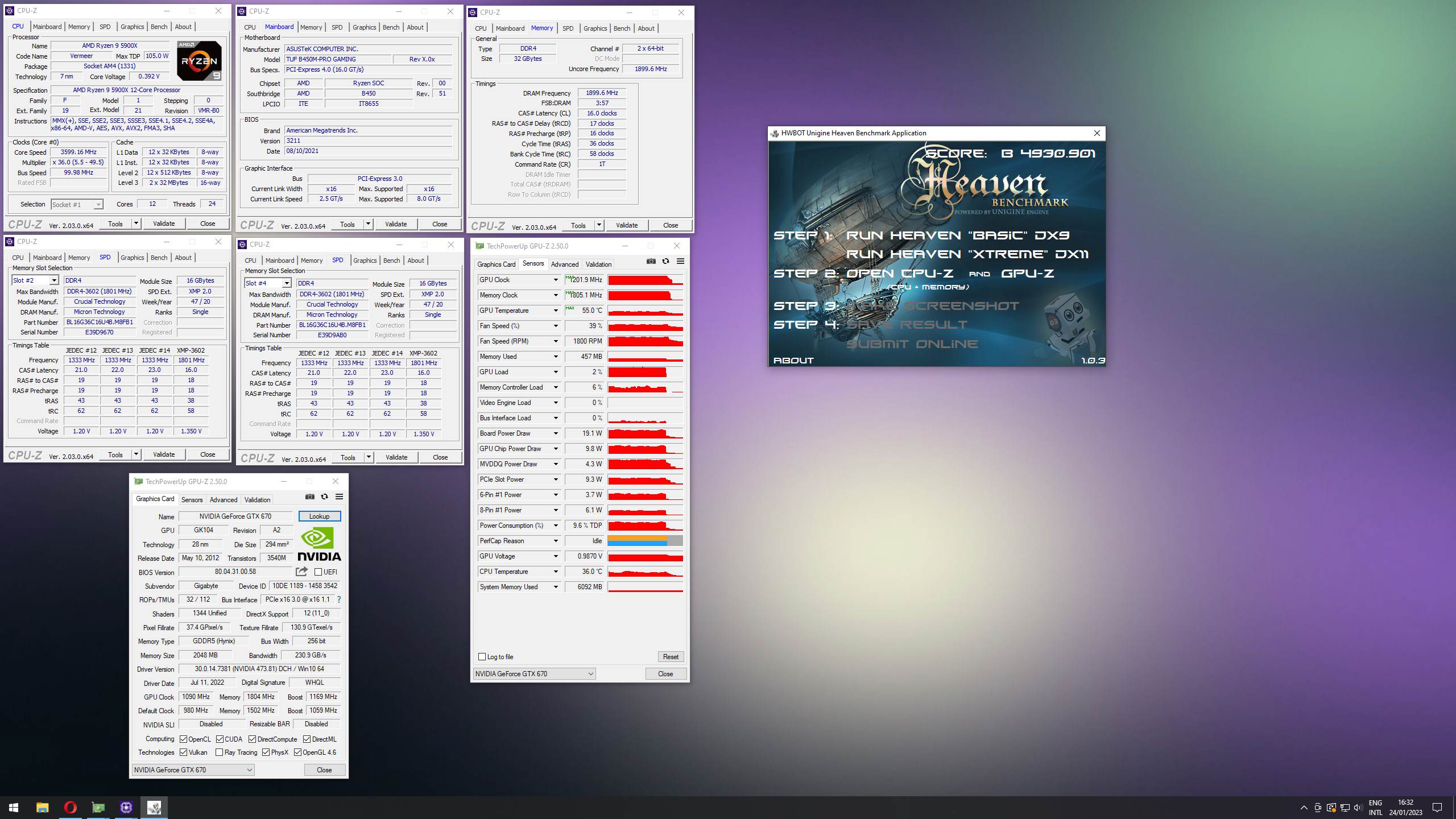Toggle the PhysX checkbox
The height and width of the screenshot is (819, 1456).
pos(266,752)
